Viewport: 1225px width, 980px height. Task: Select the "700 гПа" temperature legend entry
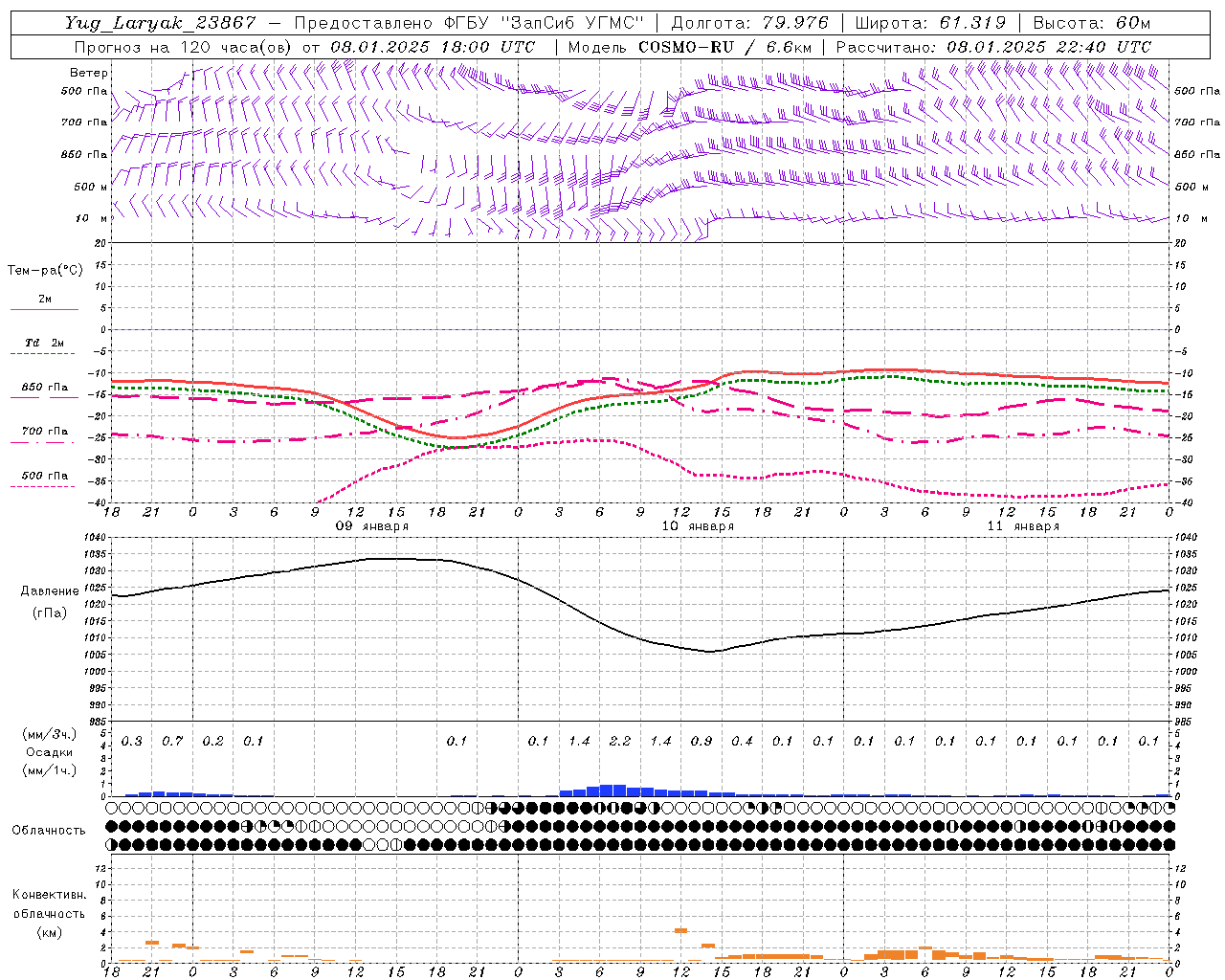coord(44,432)
